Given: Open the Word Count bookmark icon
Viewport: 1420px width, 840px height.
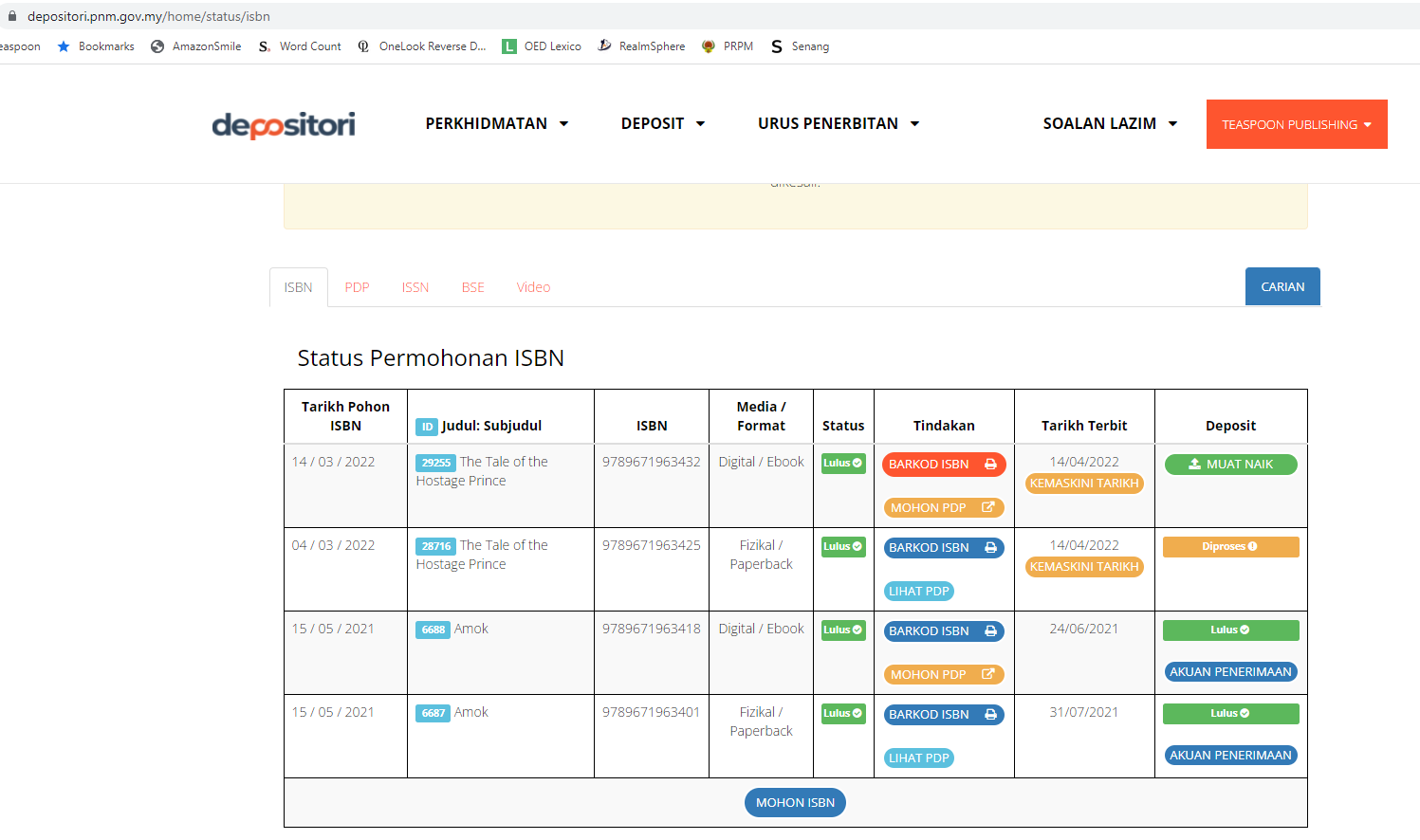Looking at the screenshot, I should click(265, 46).
